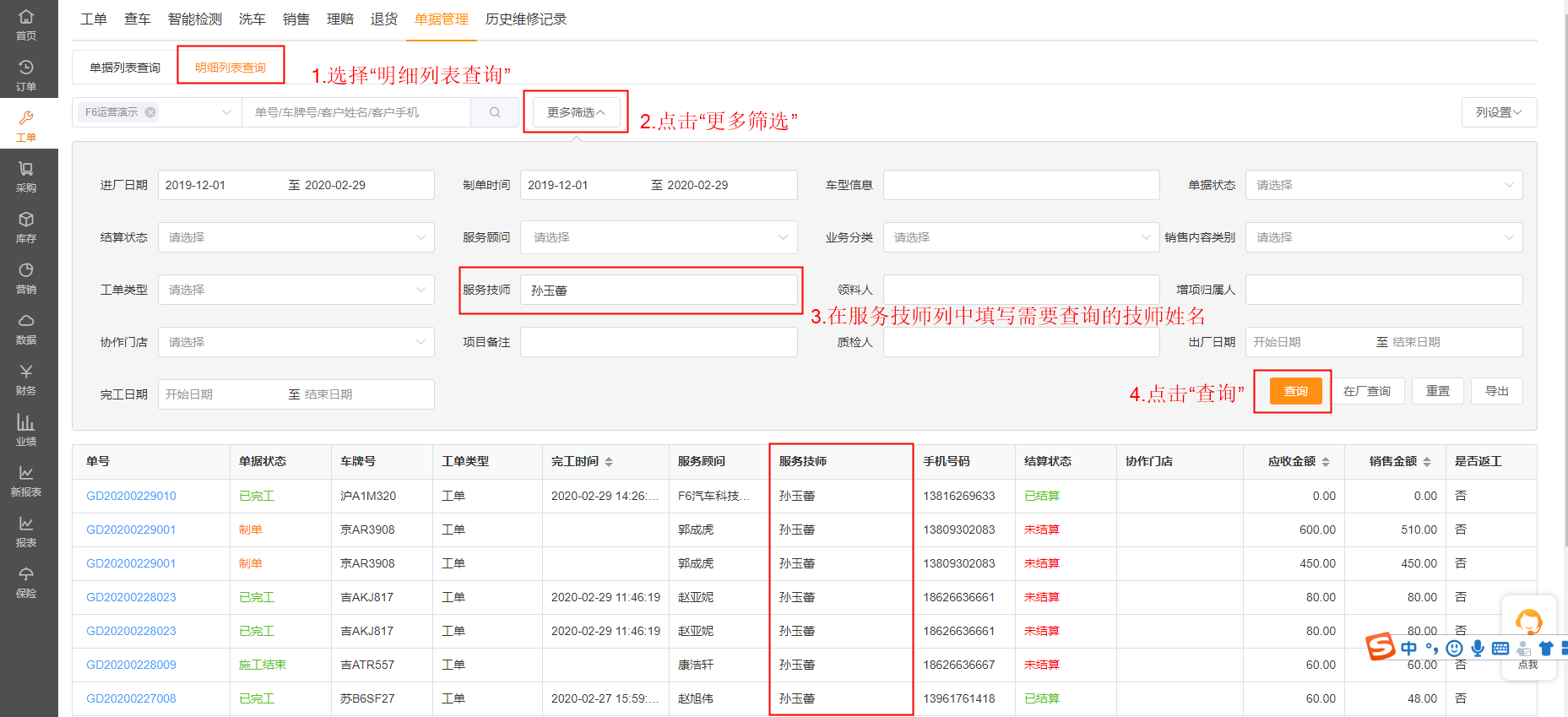Open the 协作门店 dropdown
Screen dimensions: 1568x717
[x=296, y=342]
